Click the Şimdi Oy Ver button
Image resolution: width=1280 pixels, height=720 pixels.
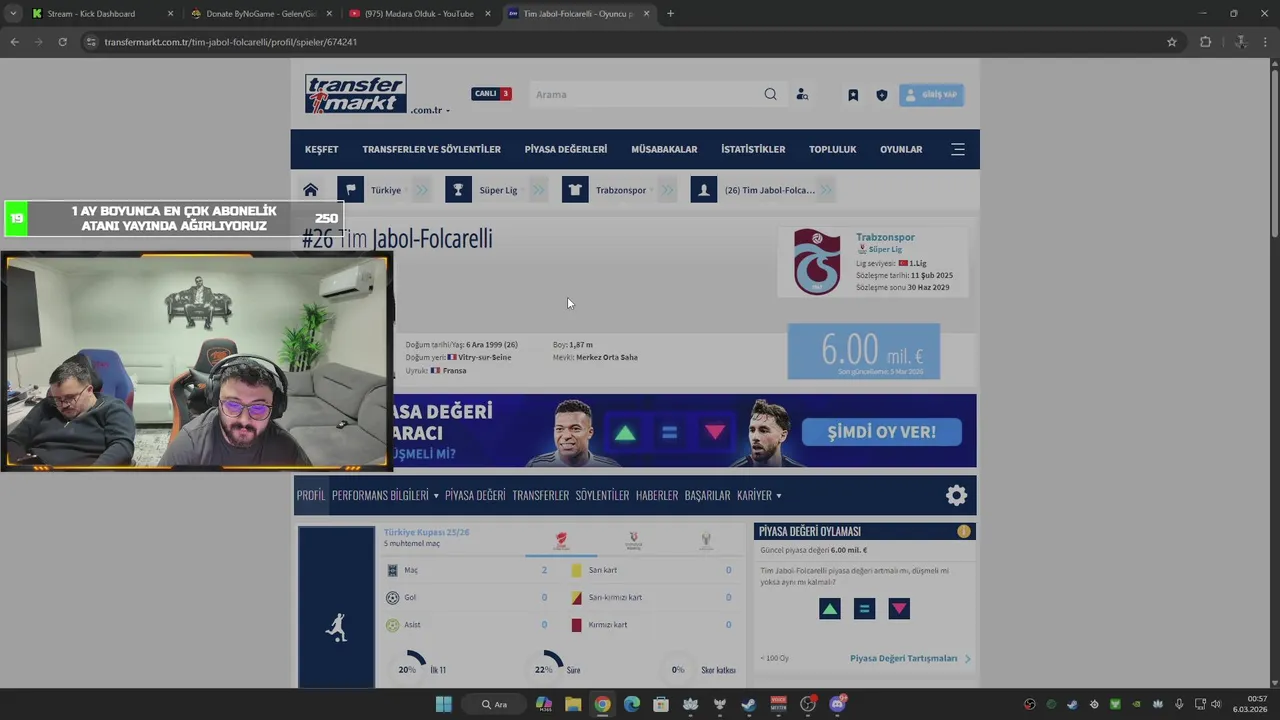pyautogui.click(x=881, y=432)
